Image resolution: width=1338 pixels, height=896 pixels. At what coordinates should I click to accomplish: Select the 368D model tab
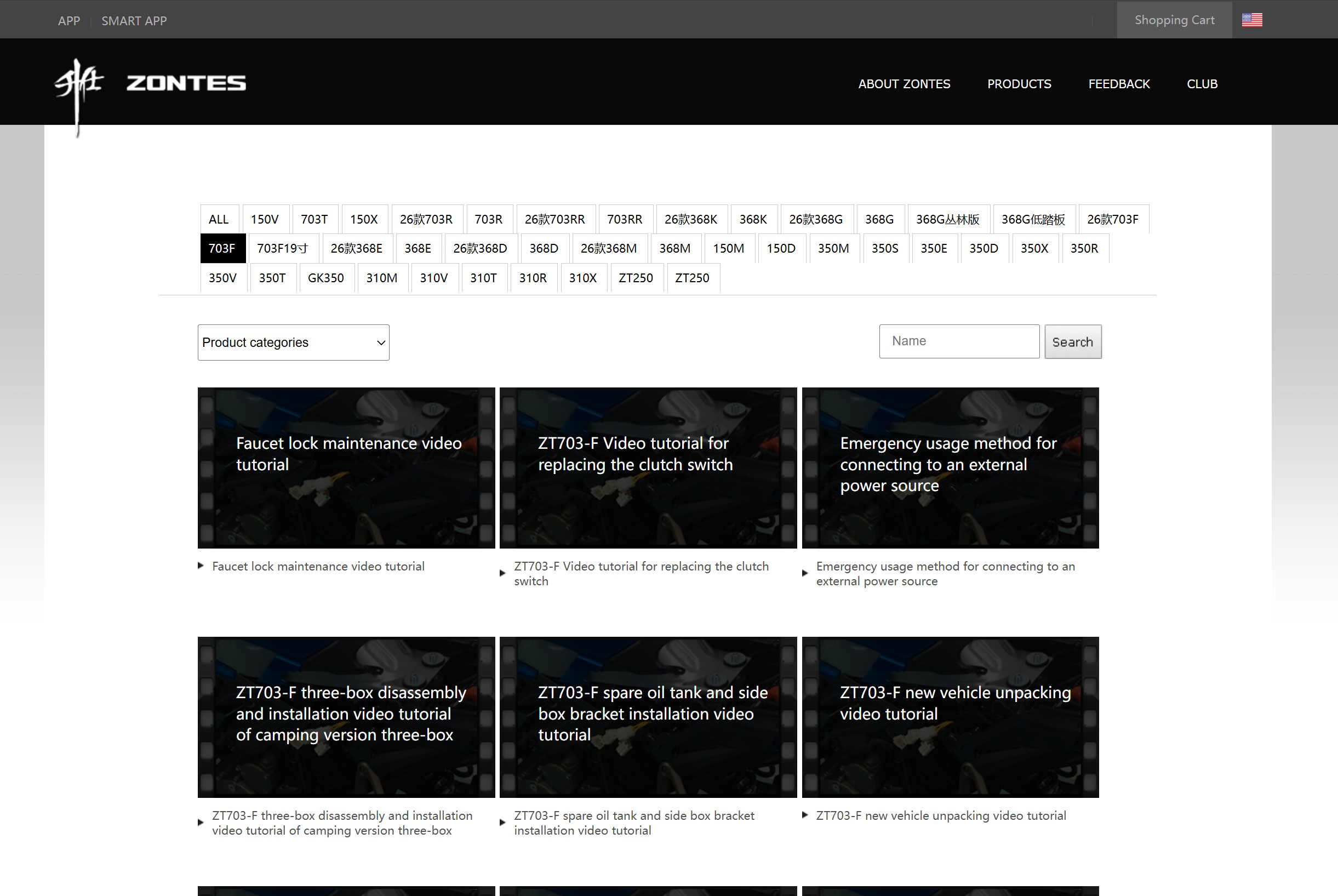pyautogui.click(x=544, y=248)
